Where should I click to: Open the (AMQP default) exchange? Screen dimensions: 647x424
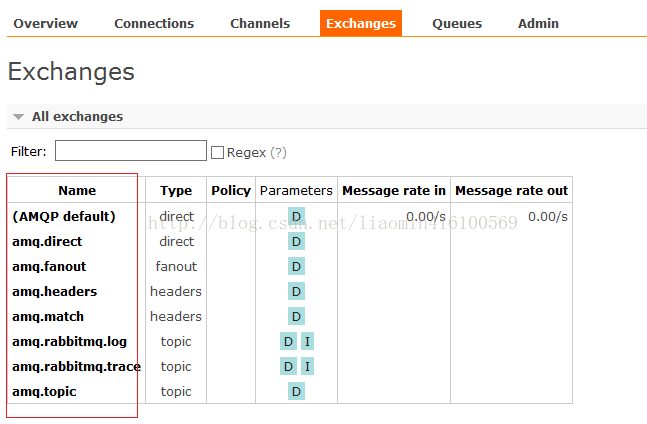pos(64,217)
